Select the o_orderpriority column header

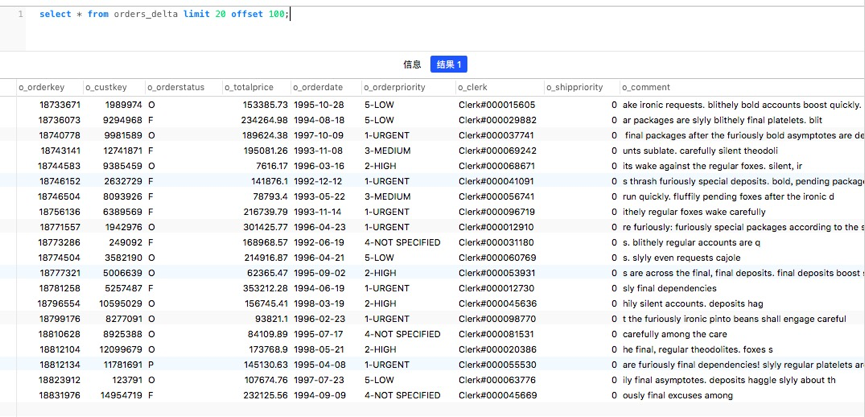(394, 87)
